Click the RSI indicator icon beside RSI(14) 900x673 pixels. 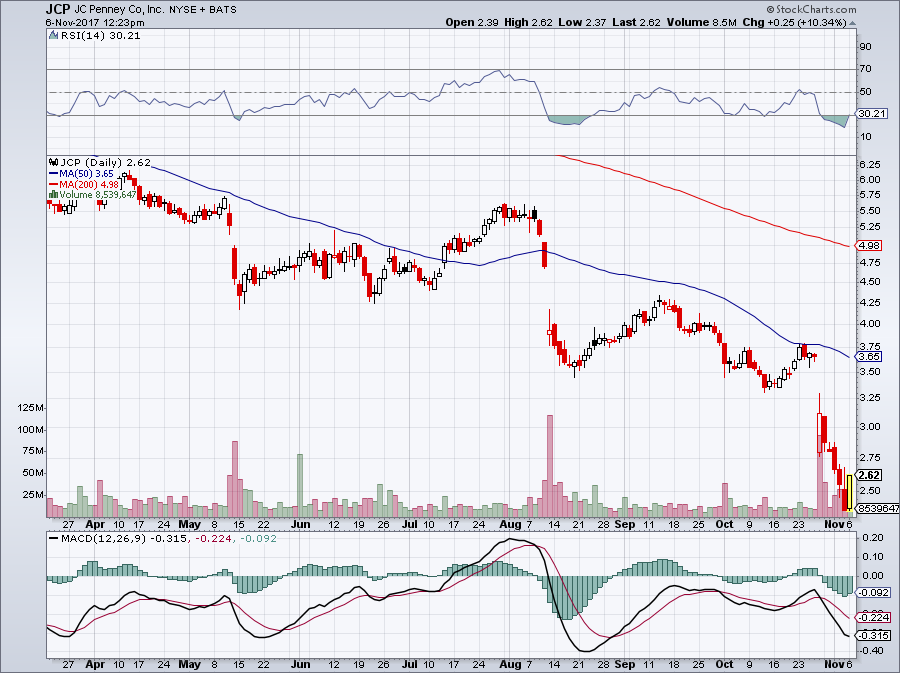(x=53, y=35)
